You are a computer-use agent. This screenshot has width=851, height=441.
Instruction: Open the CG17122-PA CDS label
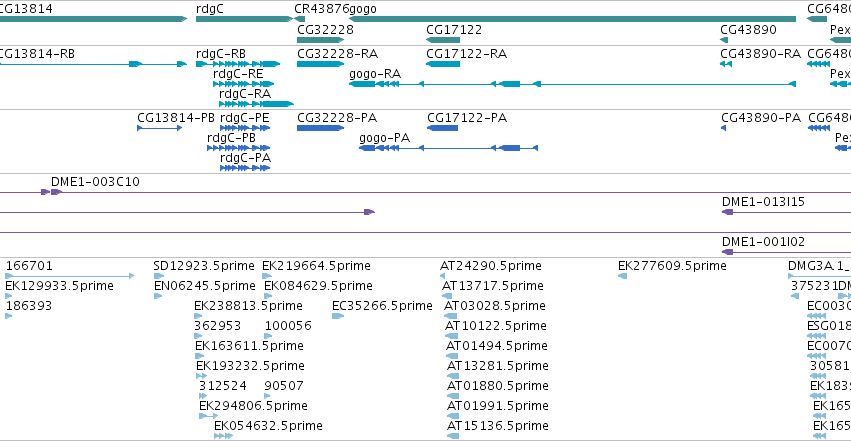pos(467,118)
